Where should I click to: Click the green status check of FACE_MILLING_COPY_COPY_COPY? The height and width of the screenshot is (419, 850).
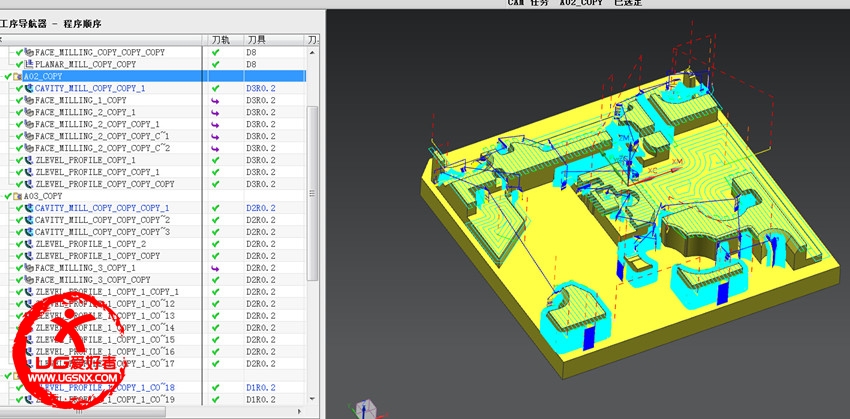[19, 52]
